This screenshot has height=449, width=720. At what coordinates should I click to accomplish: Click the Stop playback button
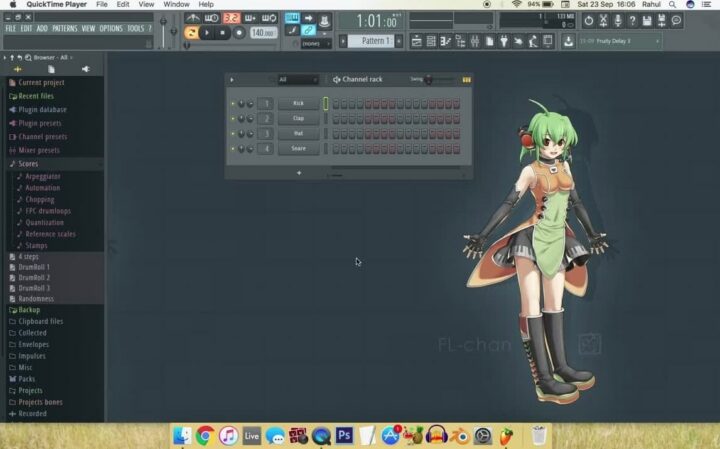point(224,33)
